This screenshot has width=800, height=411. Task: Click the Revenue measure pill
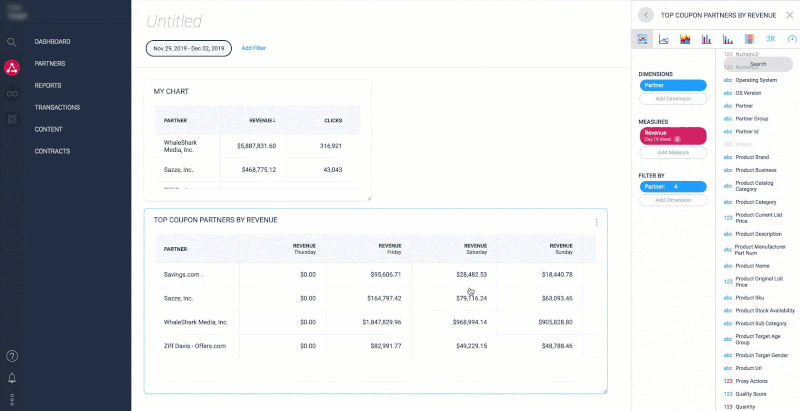672,135
